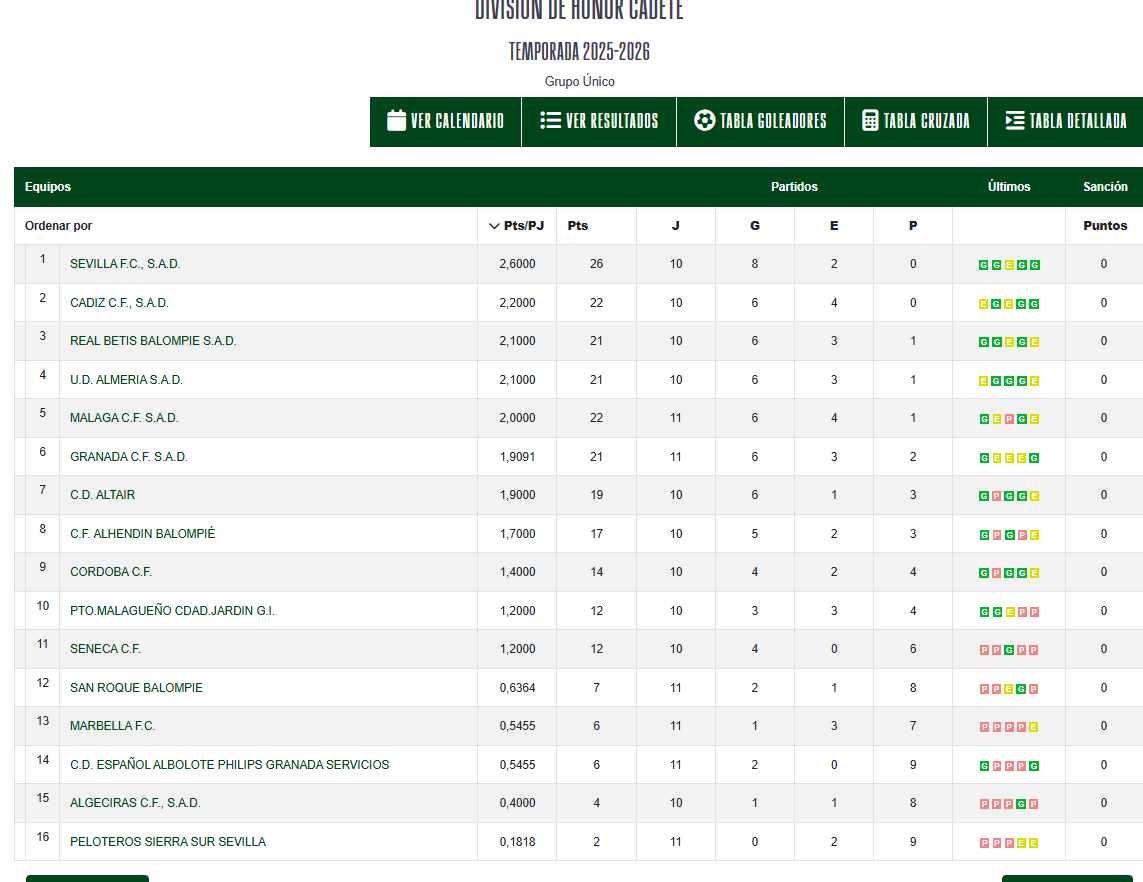The height and width of the screenshot is (882, 1143).
Task: Open Ver Resultados
Action: point(599,122)
